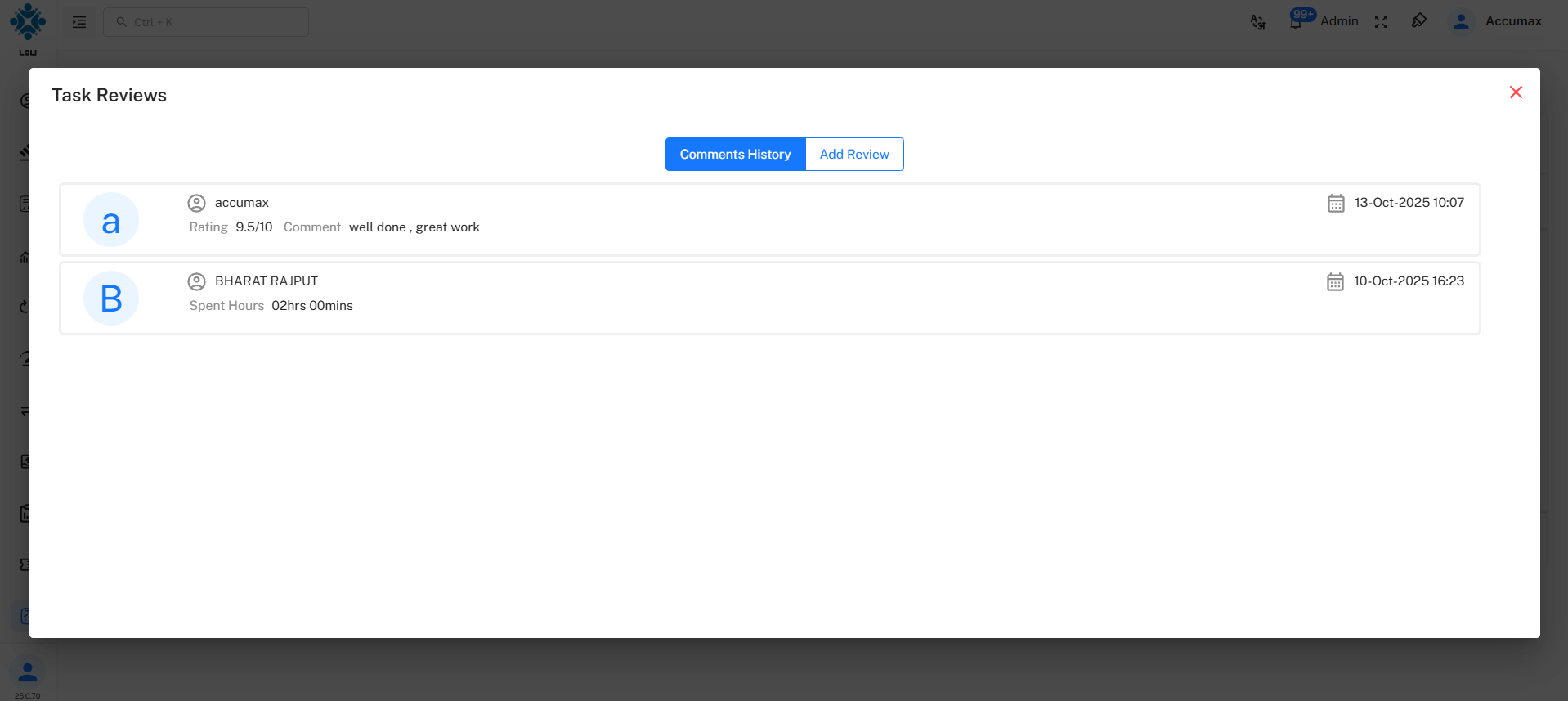The width and height of the screenshot is (1568, 701).
Task: Click the 10-Oct-2025 16:23 timestamp
Action: tap(1409, 281)
